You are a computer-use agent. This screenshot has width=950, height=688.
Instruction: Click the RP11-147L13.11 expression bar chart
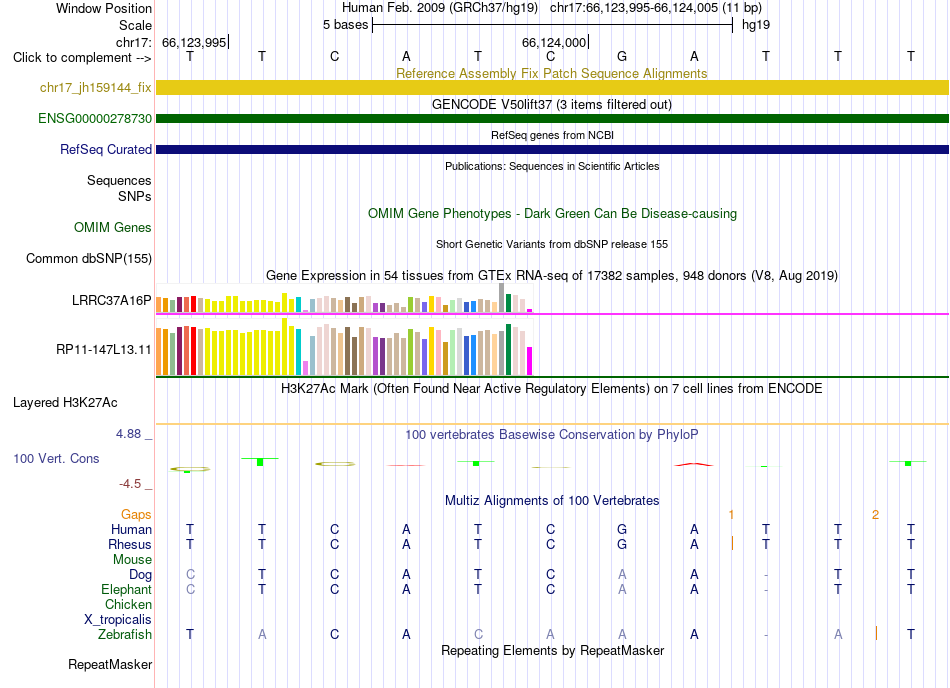[344, 346]
